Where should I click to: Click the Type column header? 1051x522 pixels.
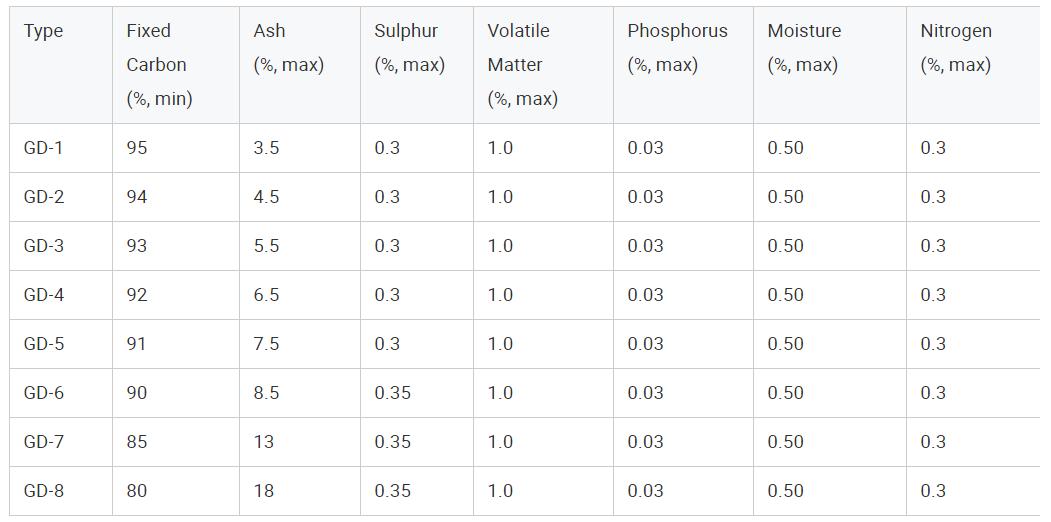click(x=43, y=31)
